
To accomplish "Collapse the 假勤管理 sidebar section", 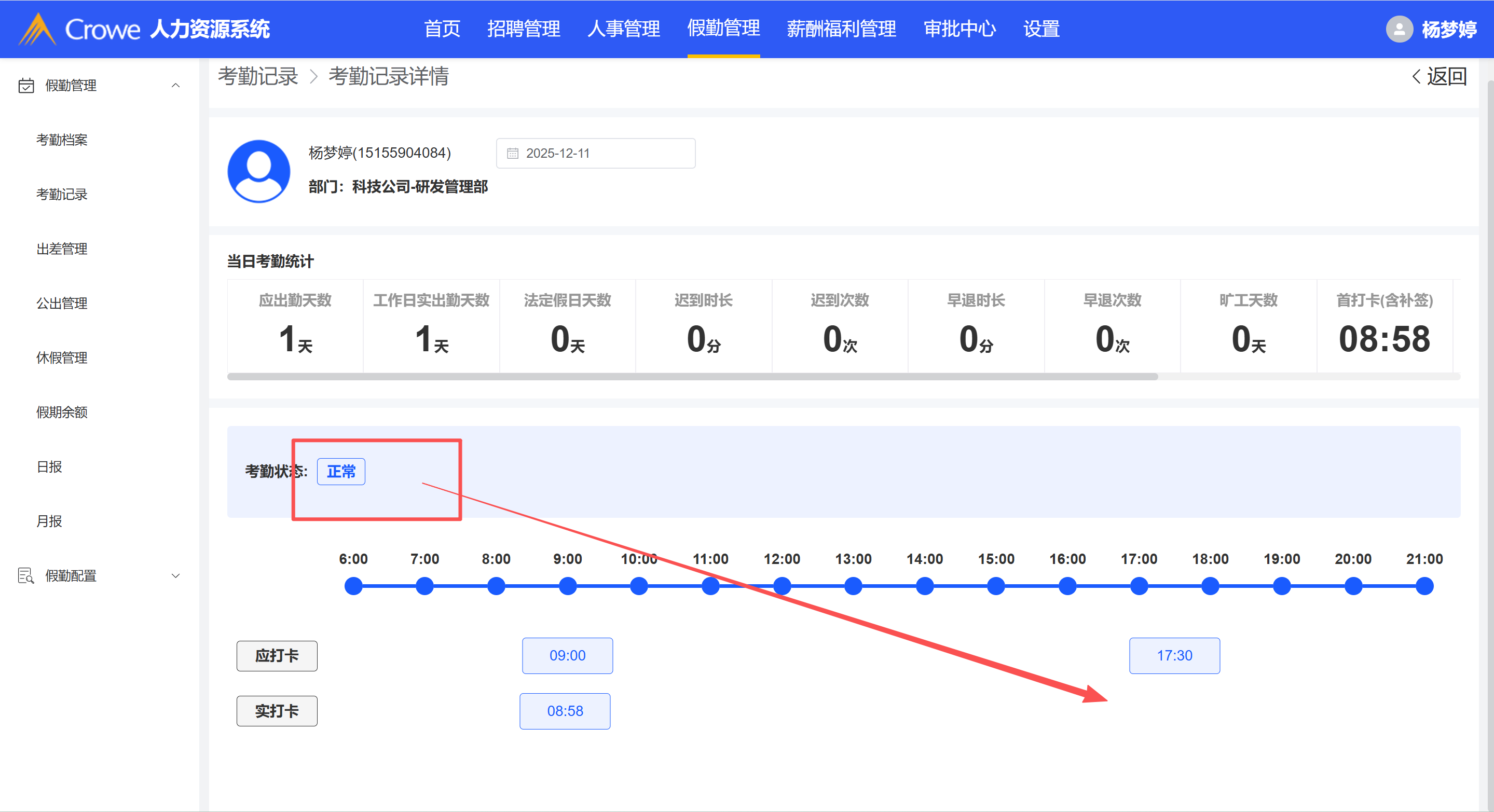I will (175, 85).
